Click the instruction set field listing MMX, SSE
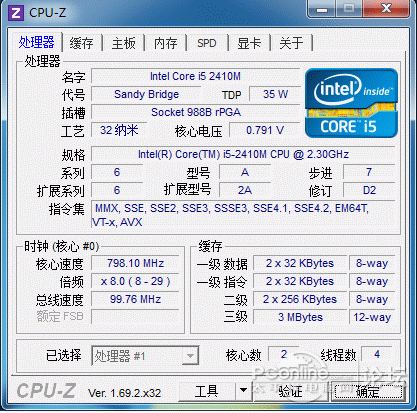 click(243, 215)
